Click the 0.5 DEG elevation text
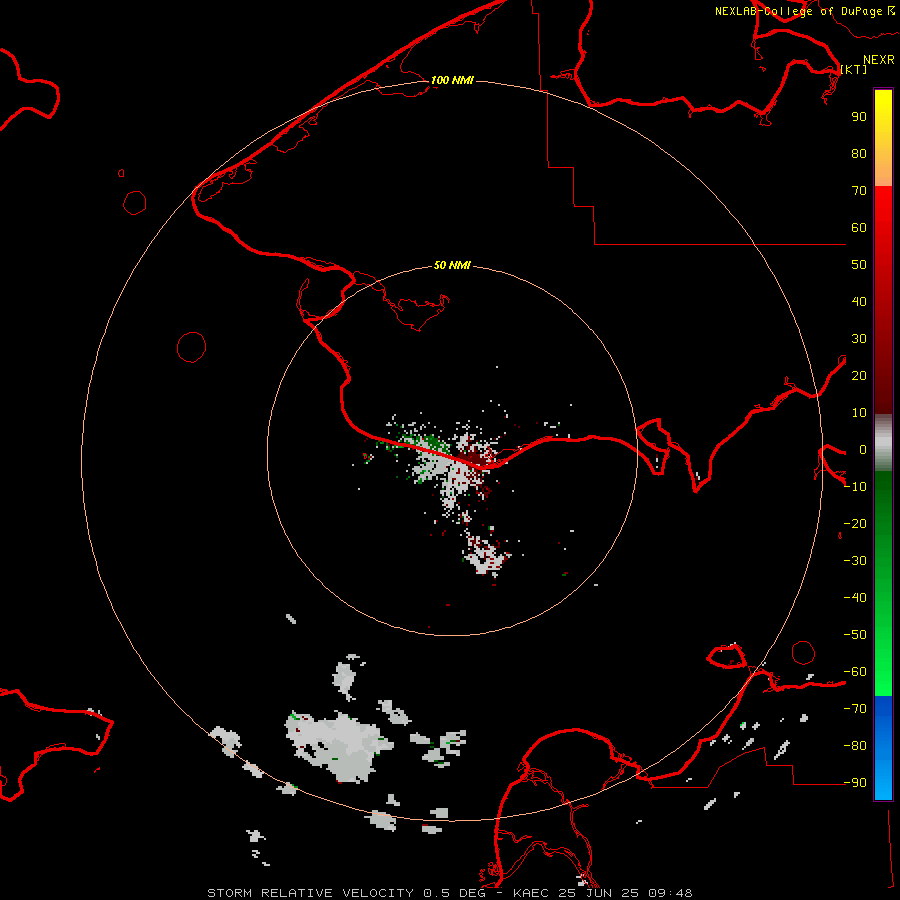The image size is (900, 900). point(455,893)
